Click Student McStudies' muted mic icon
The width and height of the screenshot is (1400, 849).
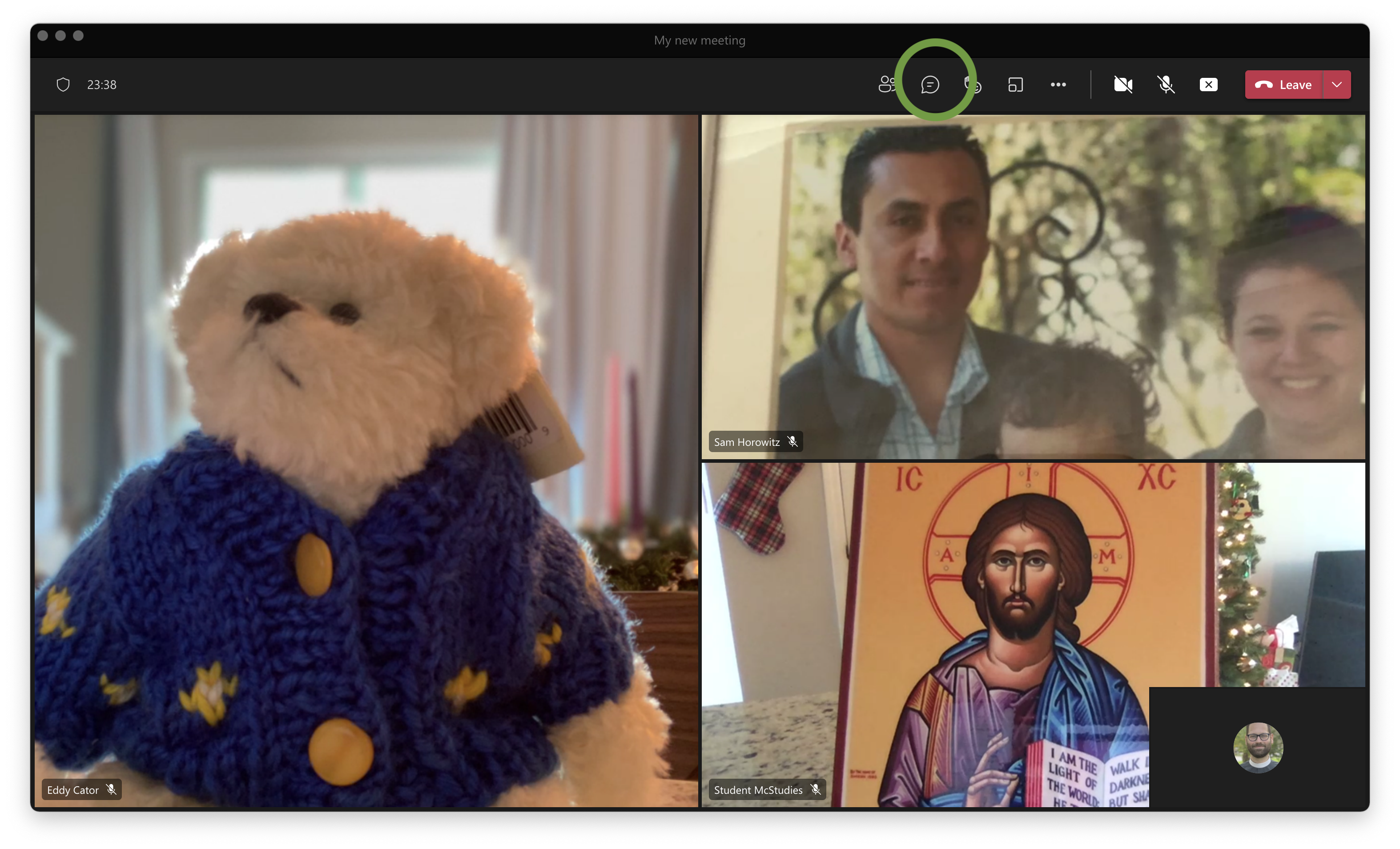pyautogui.click(x=815, y=789)
